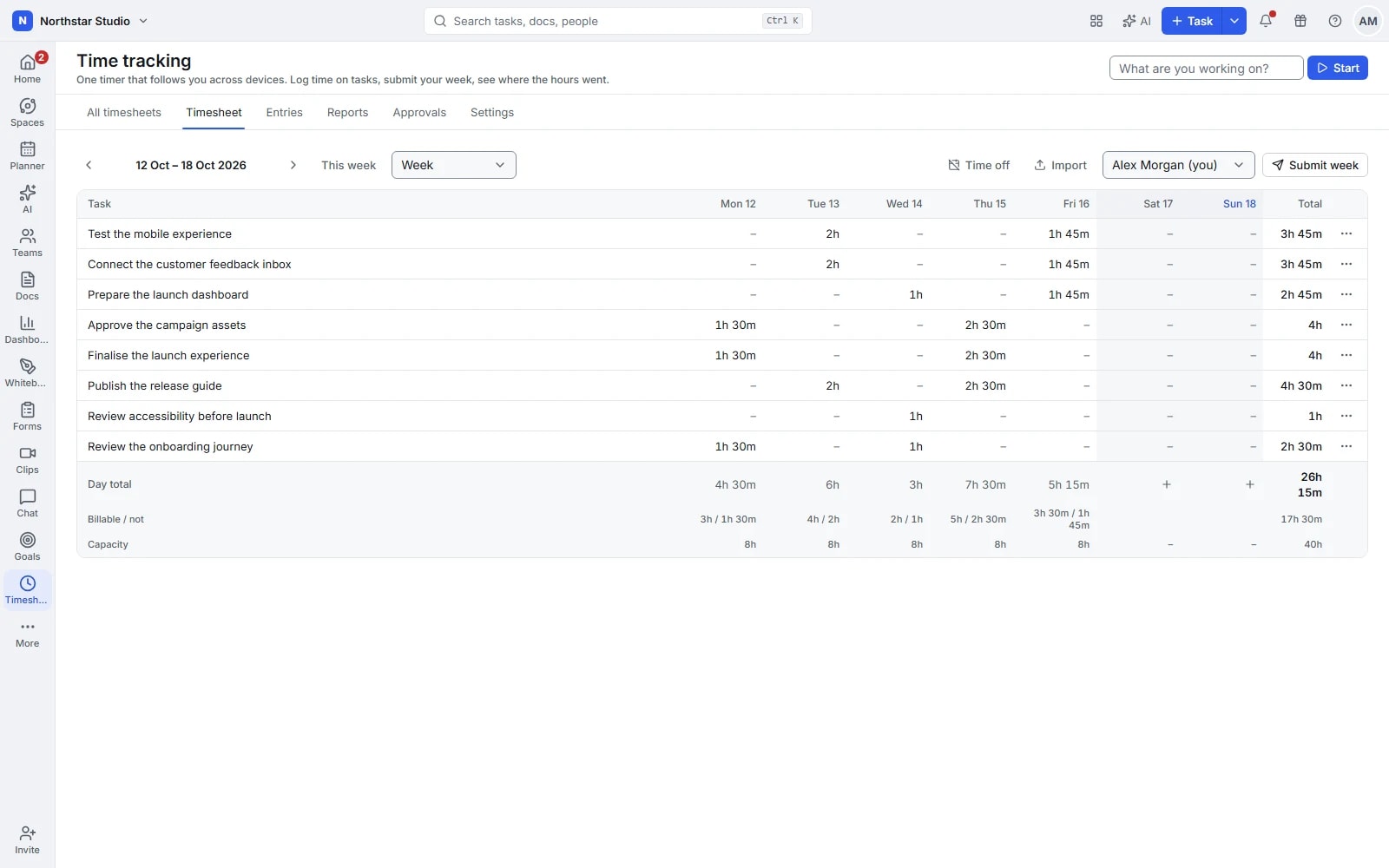1389x868 pixels.
Task: Expand the Northstar Studio workspace switcher
Action: [80, 21]
